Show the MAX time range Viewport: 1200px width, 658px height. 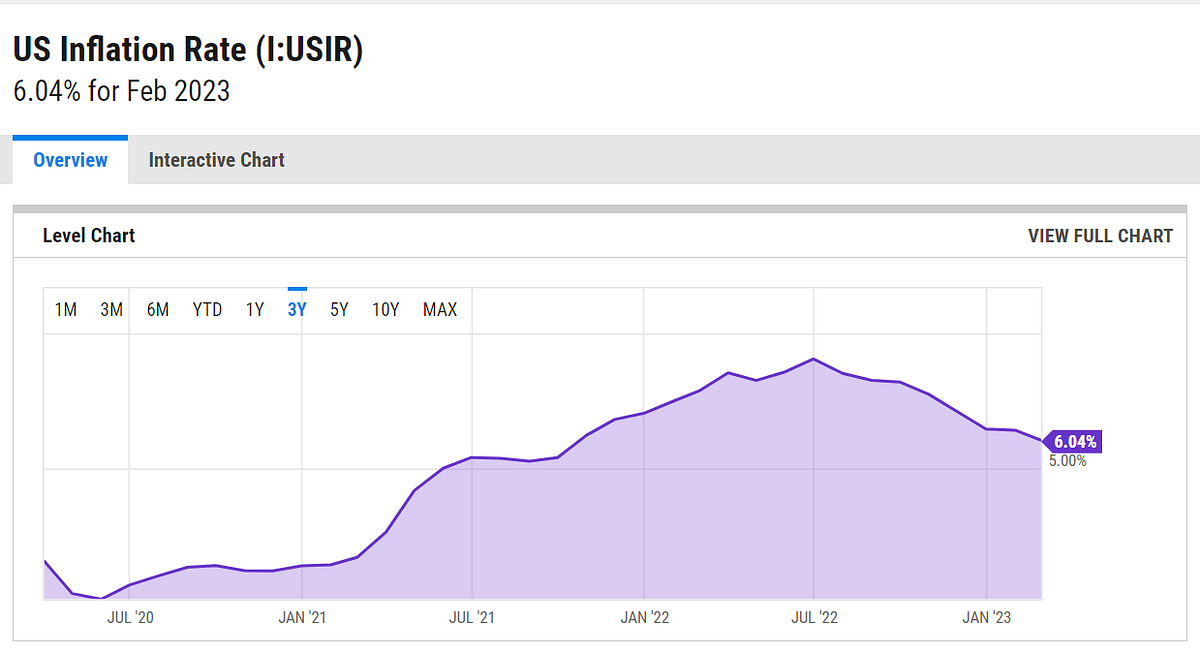pyautogui.click(x=440, y=310)
